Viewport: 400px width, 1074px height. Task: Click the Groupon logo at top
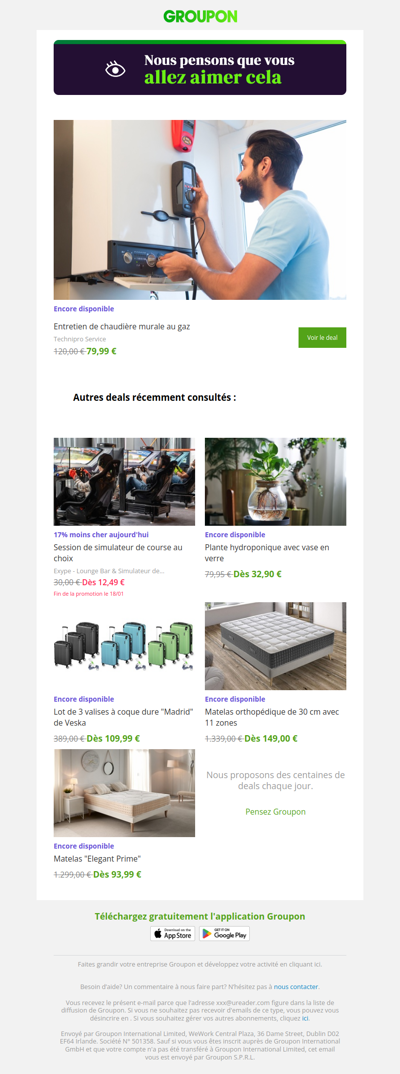click(200, 16)
